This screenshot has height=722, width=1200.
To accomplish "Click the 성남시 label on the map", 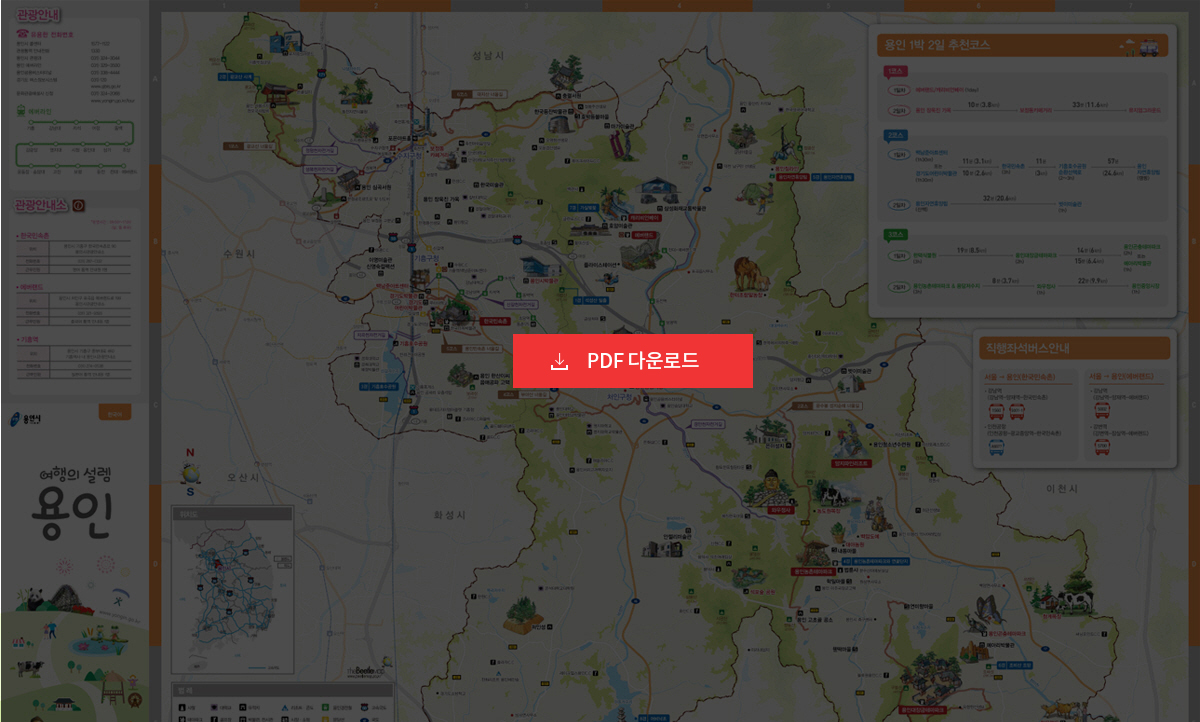I will pos(489,58).
